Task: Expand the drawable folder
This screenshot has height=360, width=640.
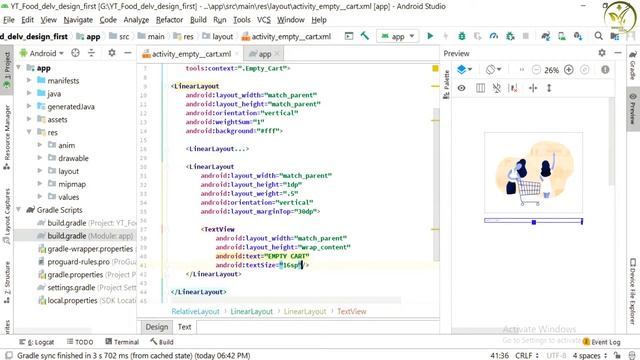Action: point(40,158)
